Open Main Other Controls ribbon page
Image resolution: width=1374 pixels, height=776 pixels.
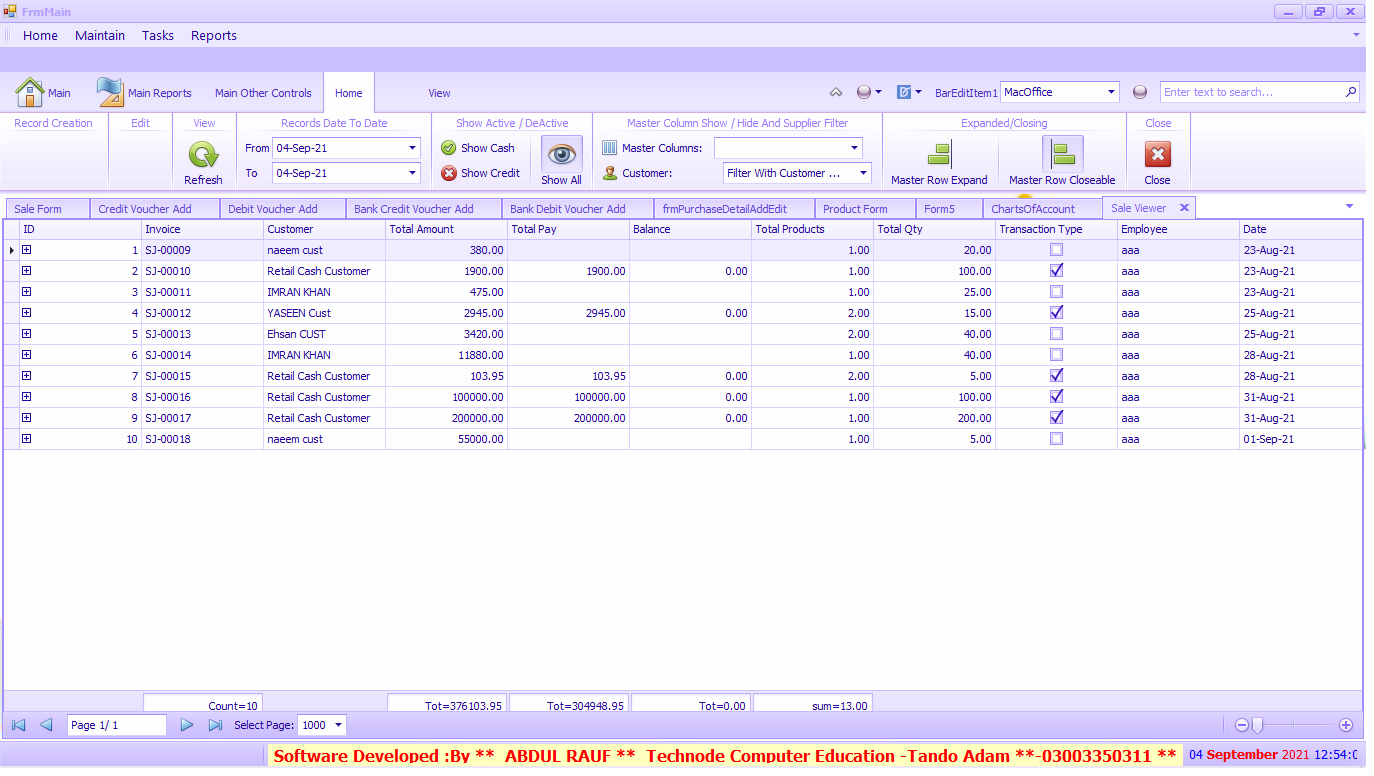coord(263,93)
